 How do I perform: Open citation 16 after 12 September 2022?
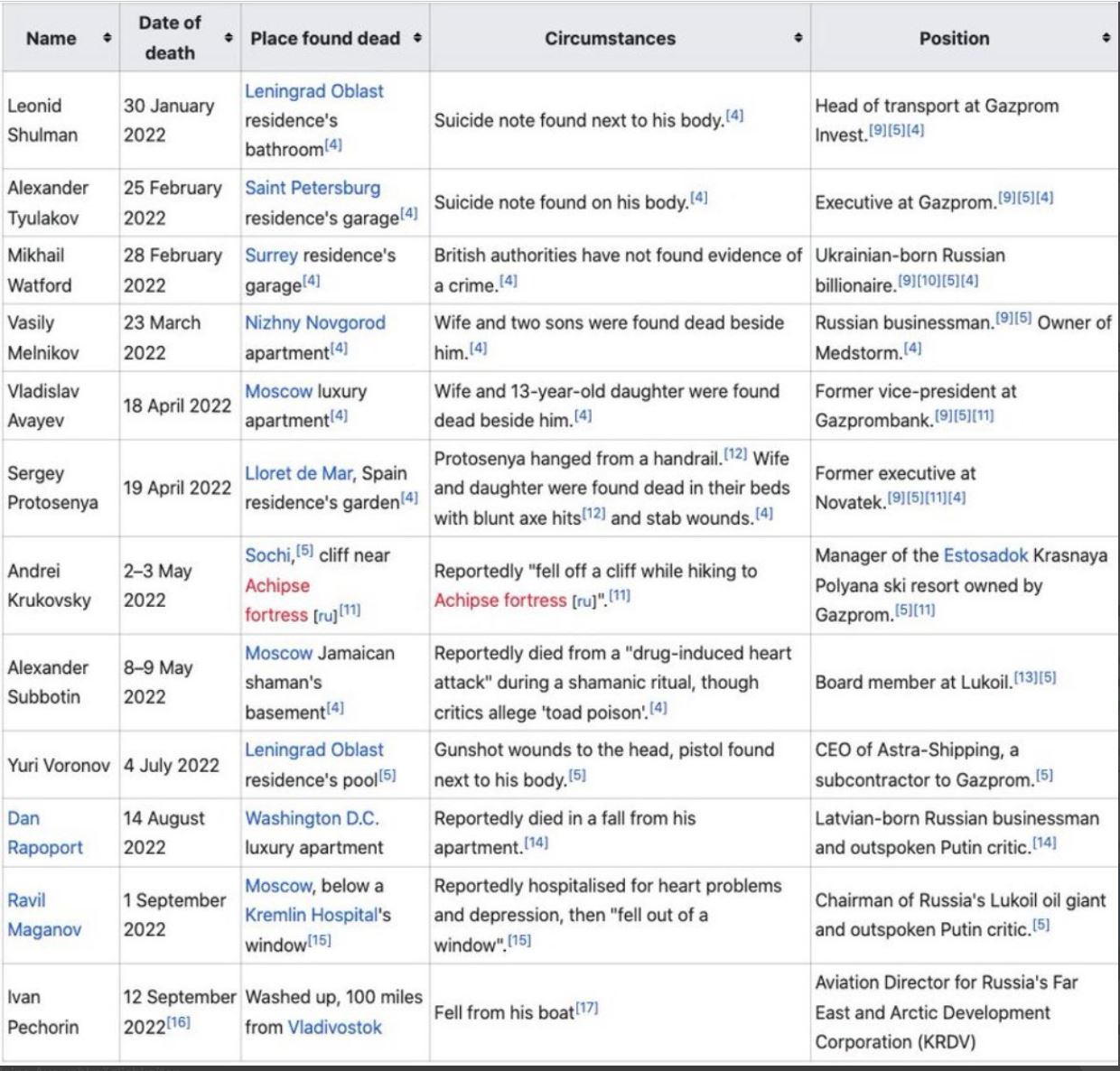pos(179,1022)
